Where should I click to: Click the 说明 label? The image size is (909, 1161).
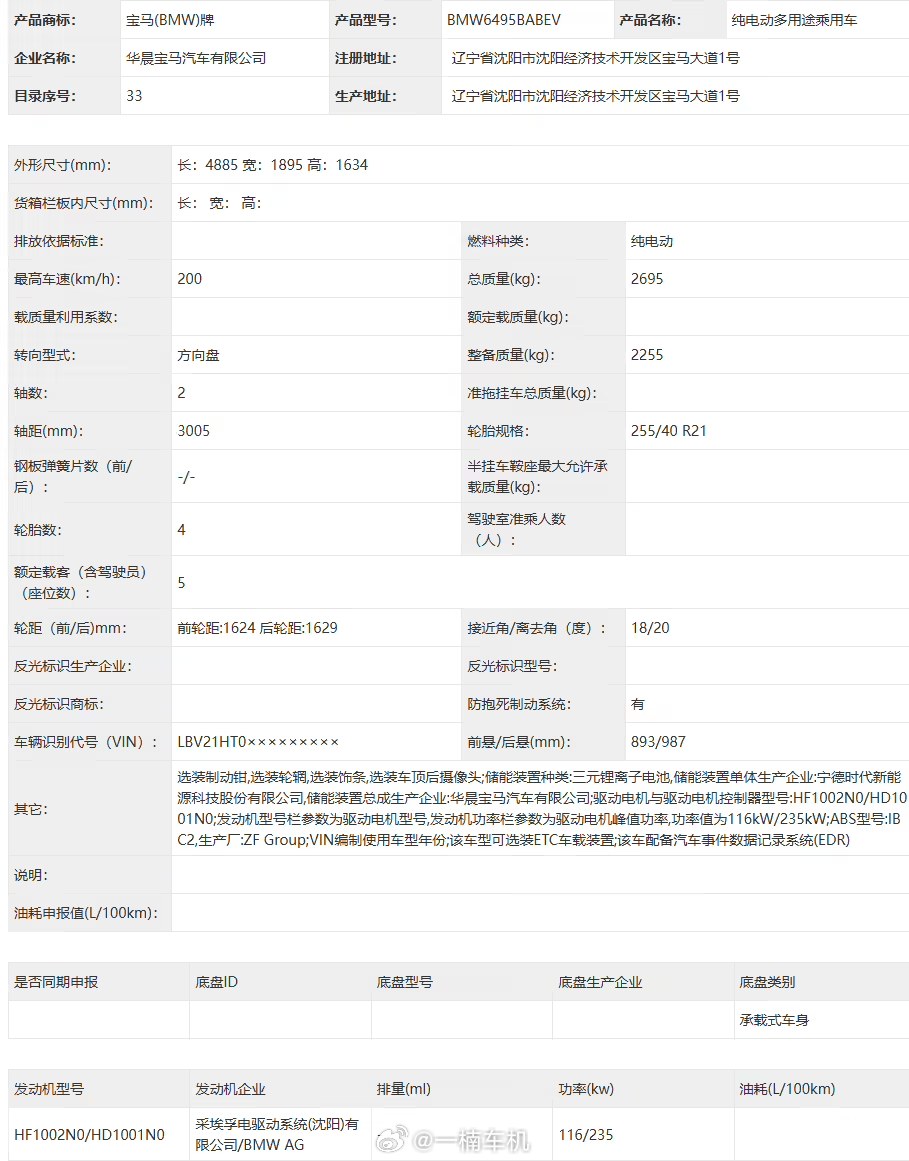pyautogui.click(x=31, y=874)
